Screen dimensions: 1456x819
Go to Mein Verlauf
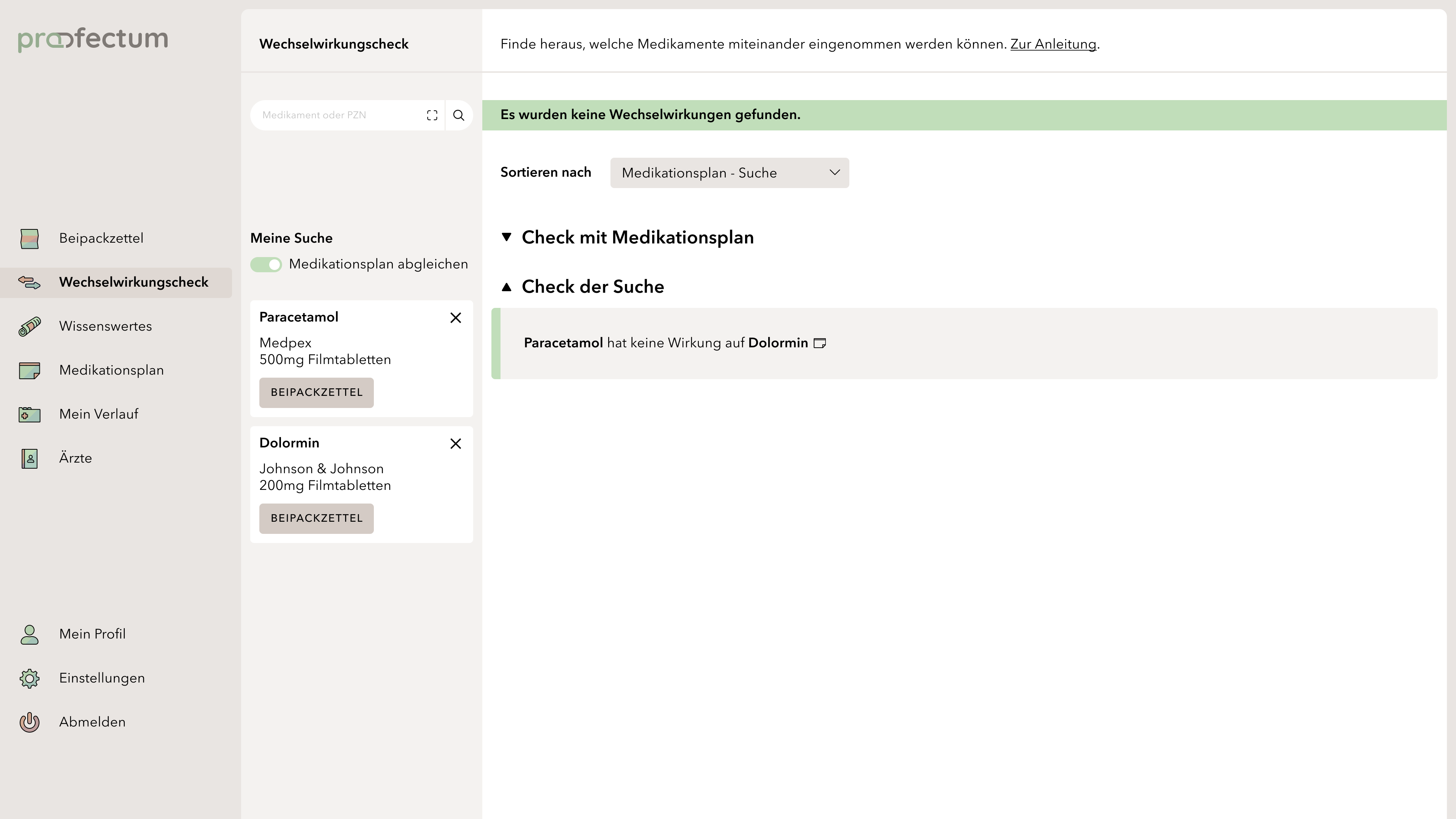click(99, 414)
